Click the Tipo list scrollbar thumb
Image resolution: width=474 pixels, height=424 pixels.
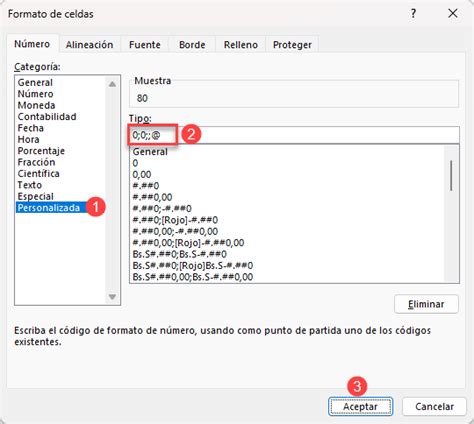[x=451, y=175]
